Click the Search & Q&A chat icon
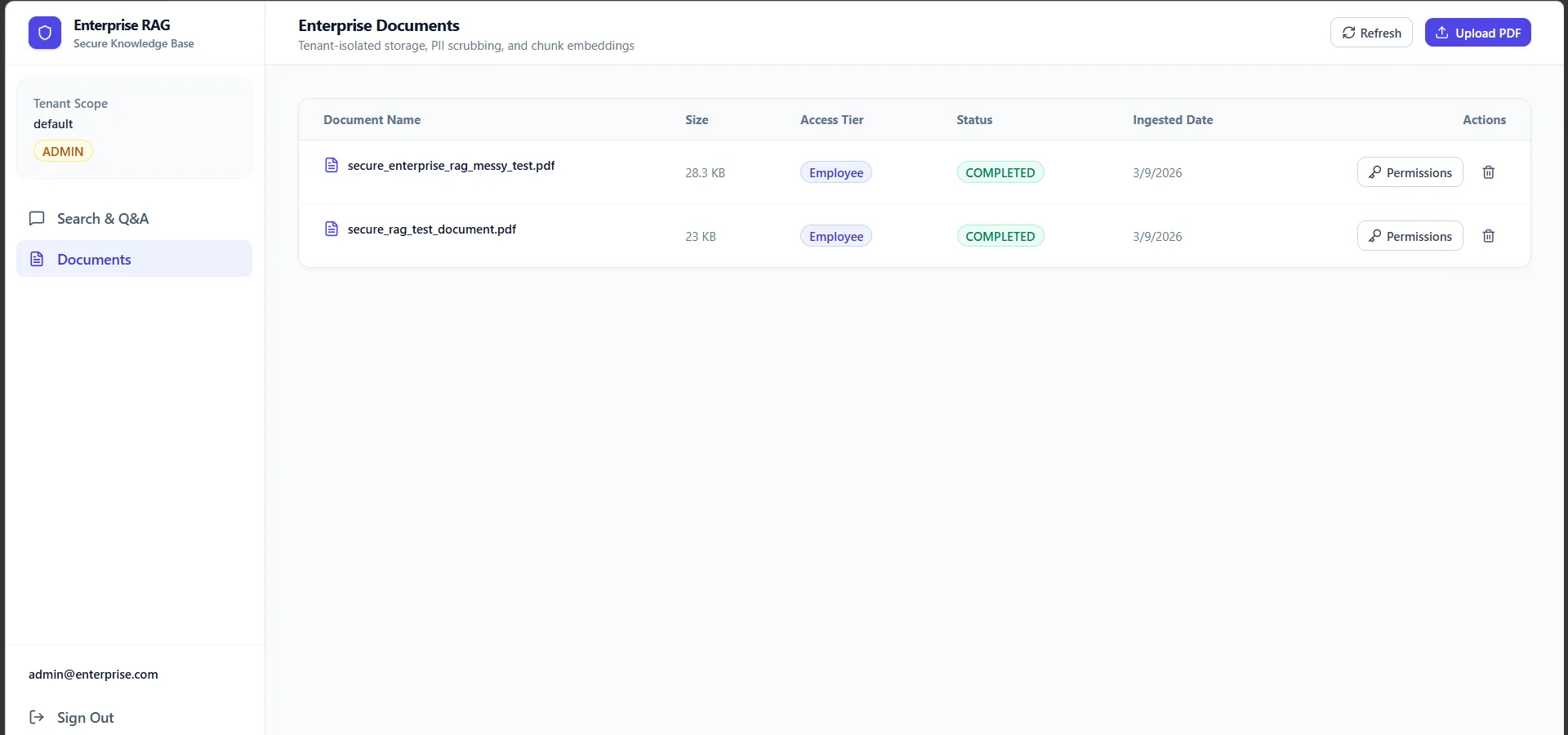 point(37,218)
